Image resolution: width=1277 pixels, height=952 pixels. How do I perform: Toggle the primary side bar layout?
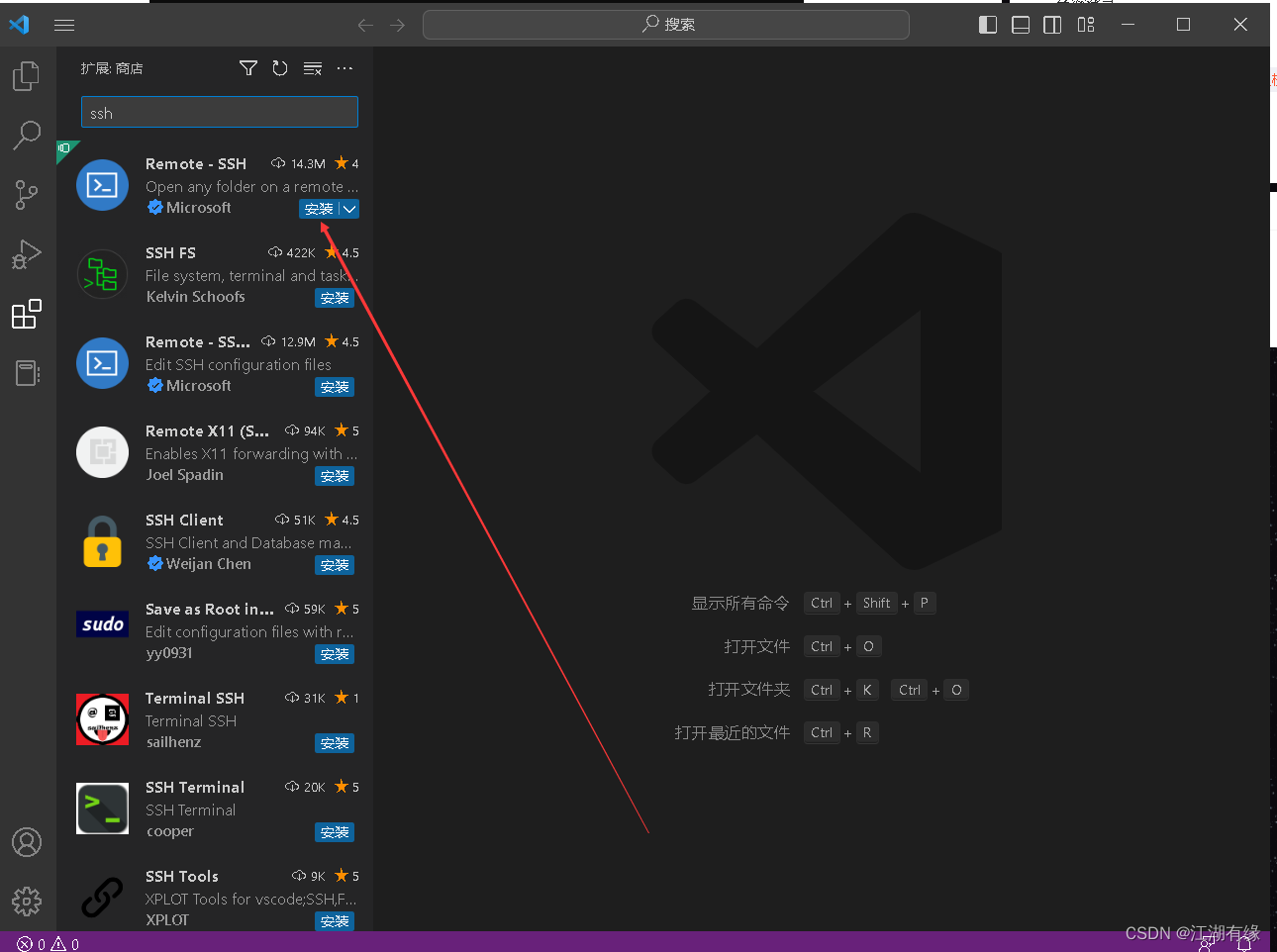(988, 25)
